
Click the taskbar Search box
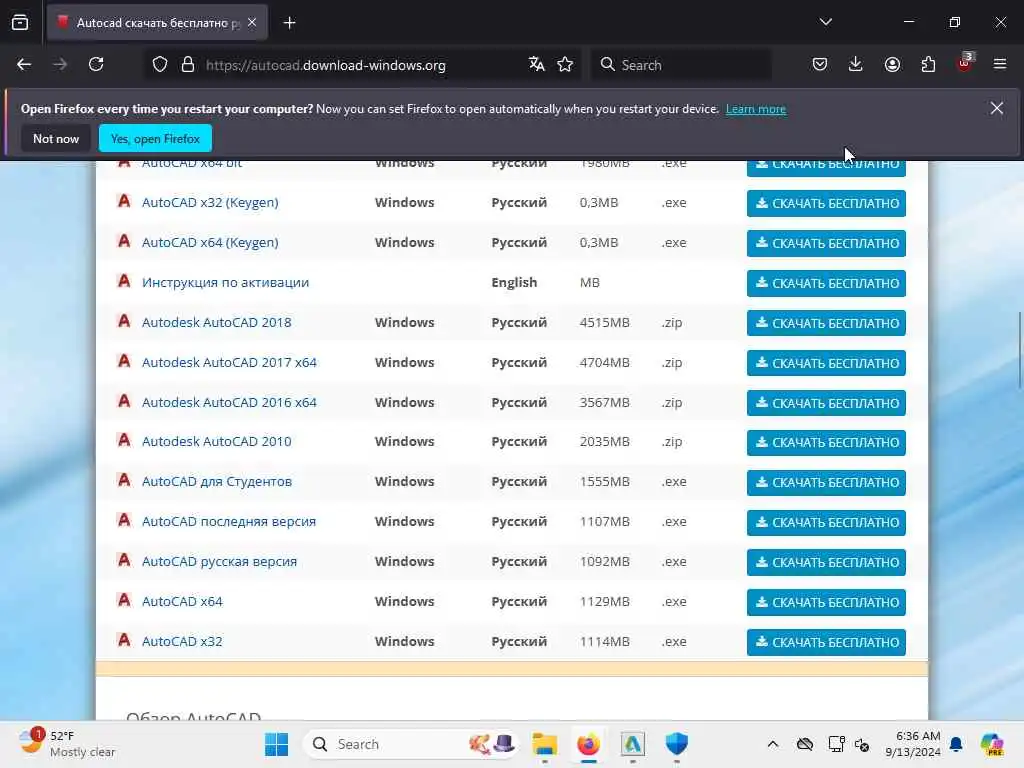click(410, 744)
